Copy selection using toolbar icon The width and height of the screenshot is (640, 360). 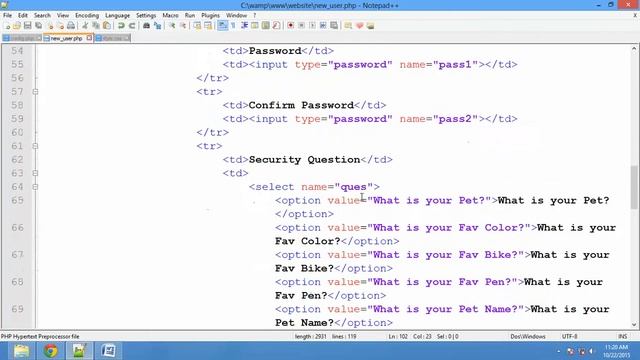click(96, 26)
